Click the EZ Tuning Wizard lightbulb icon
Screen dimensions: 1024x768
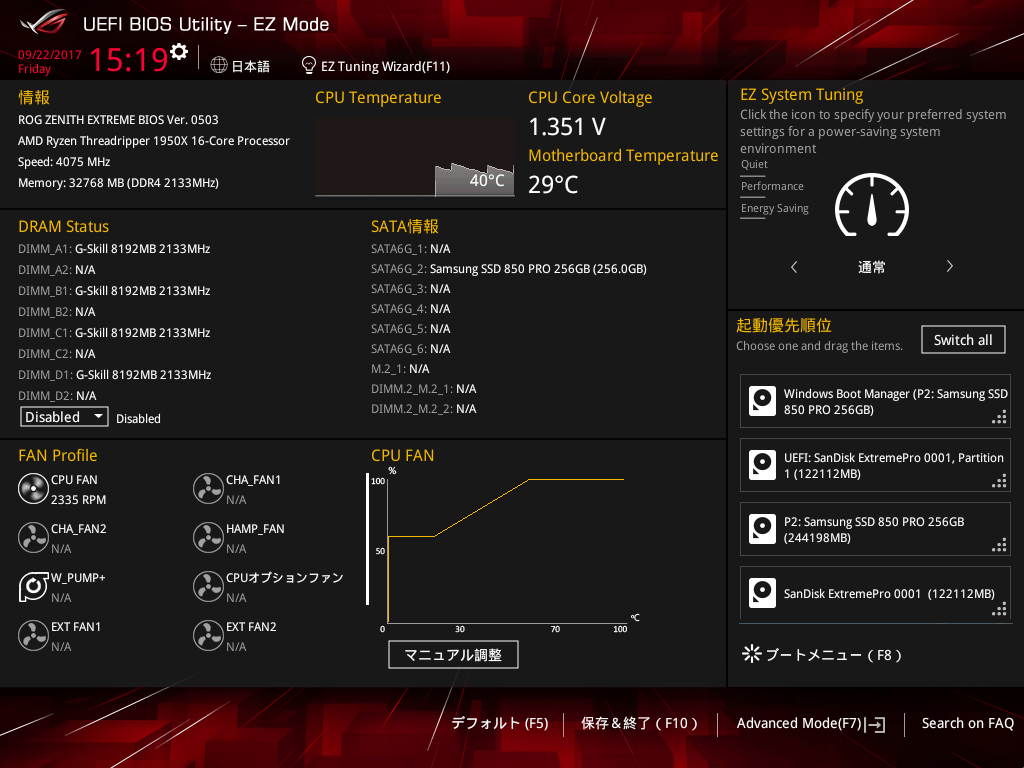tap(309, 66)
